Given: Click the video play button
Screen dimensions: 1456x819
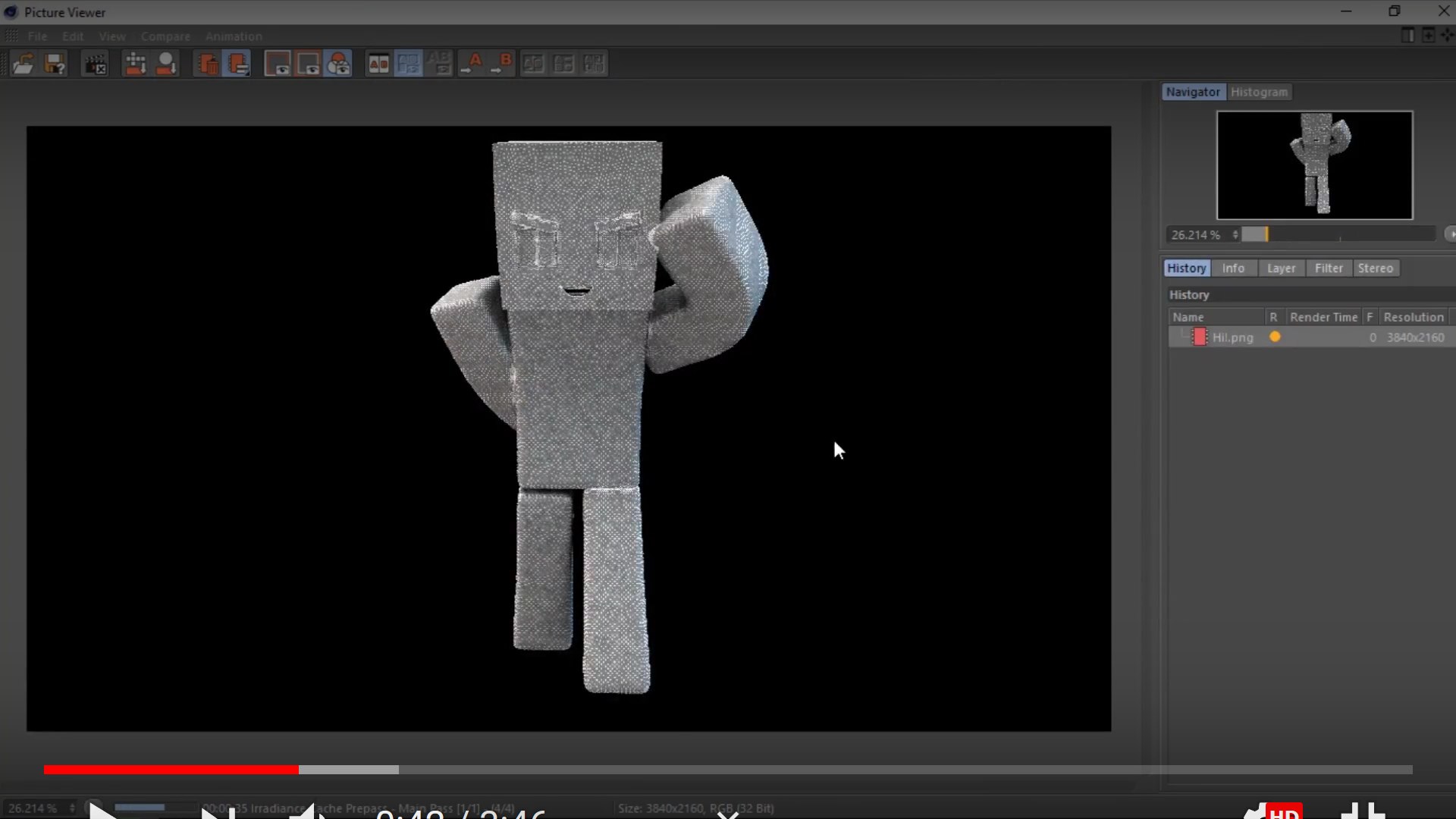Looking at the screenshot, I should point(102,812).
